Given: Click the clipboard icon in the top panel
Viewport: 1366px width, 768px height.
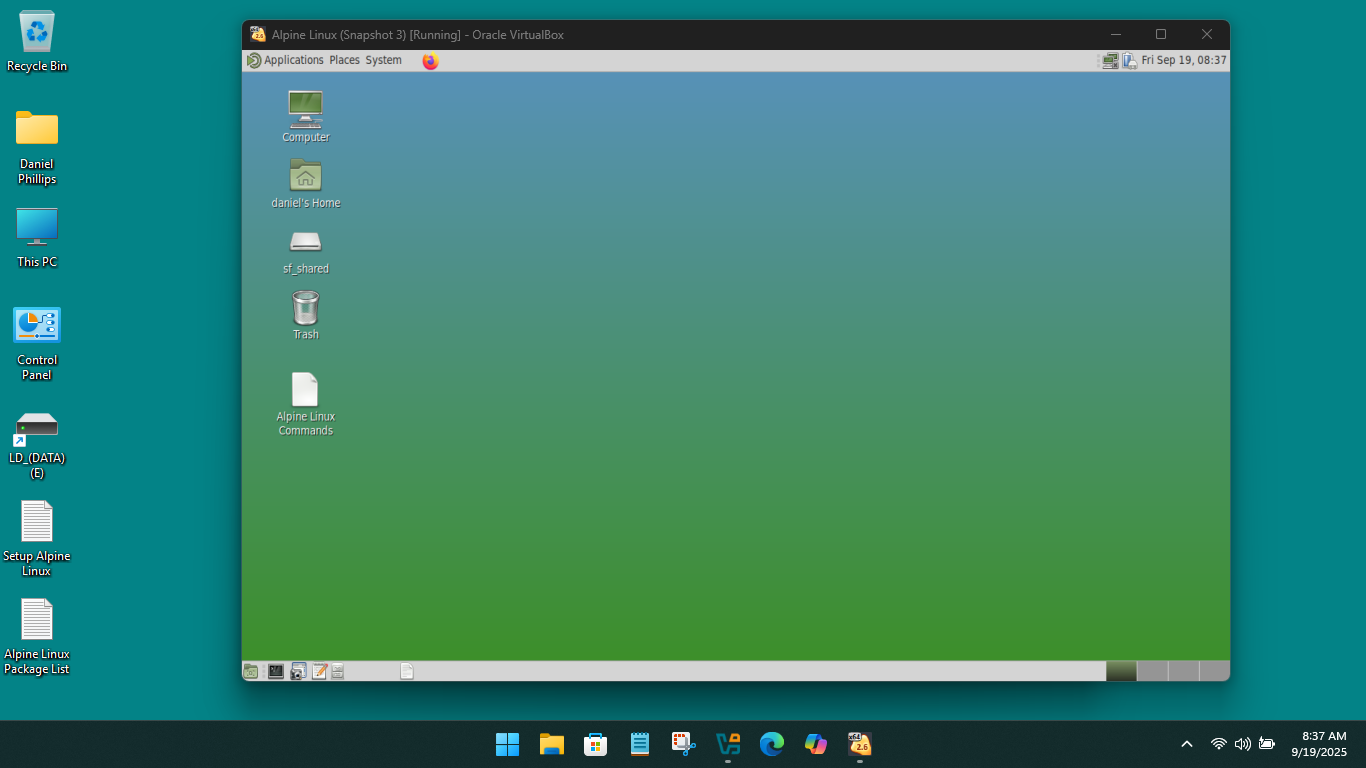Looking at the screenshot, I should [1129, 61].
